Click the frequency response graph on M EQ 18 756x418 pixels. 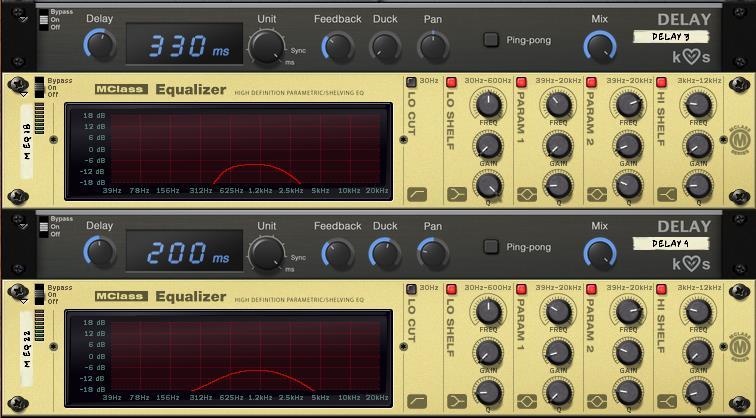click(x=229, y=151)
